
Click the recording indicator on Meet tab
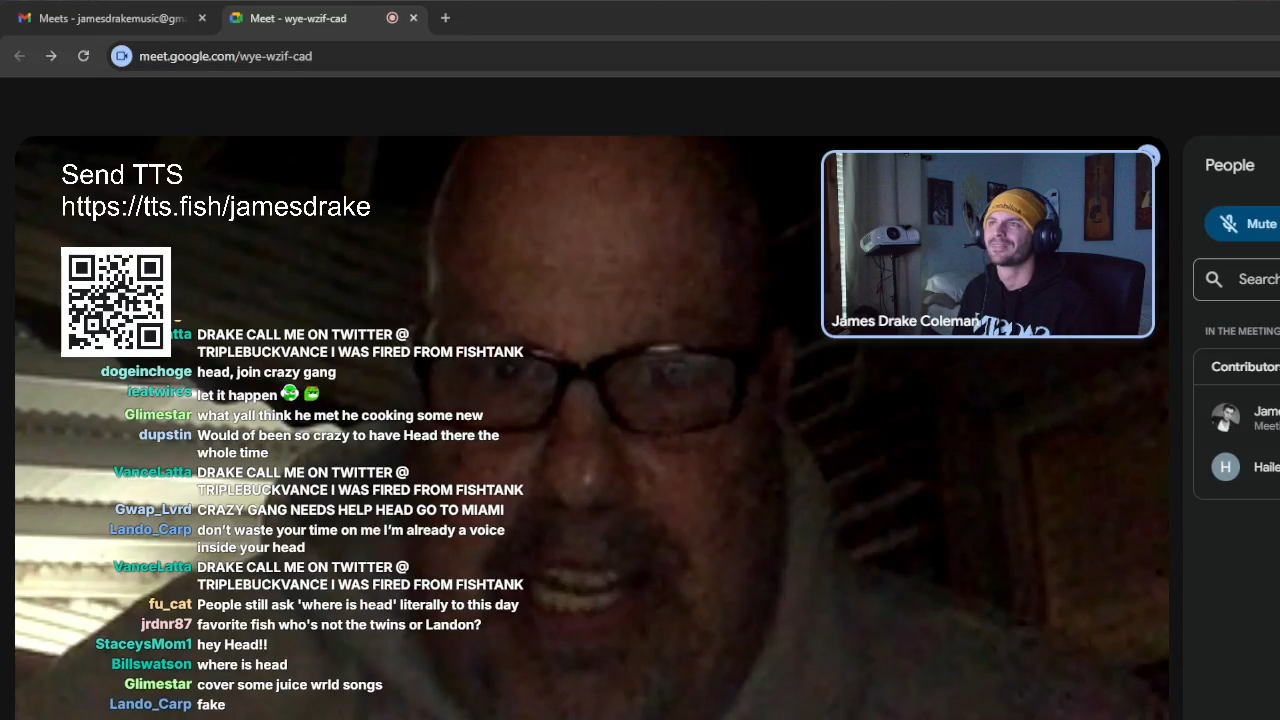pyautogui.click(x=392, y=18)
